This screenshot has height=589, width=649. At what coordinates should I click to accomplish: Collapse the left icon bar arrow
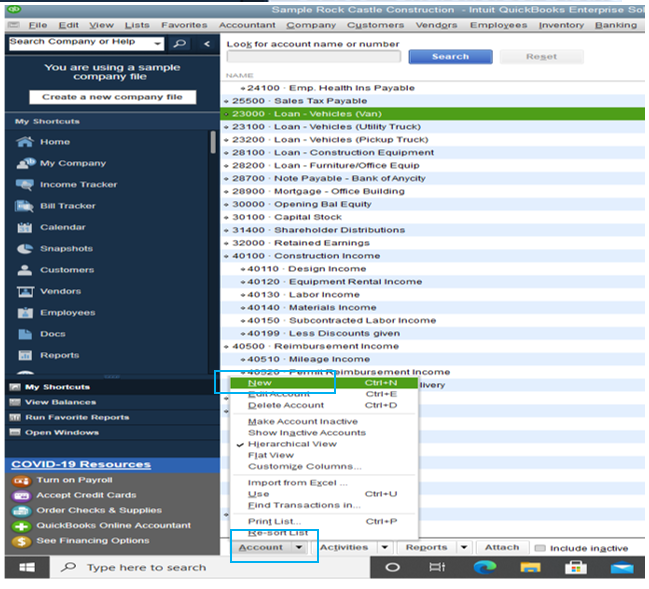[x=207, y=43]
